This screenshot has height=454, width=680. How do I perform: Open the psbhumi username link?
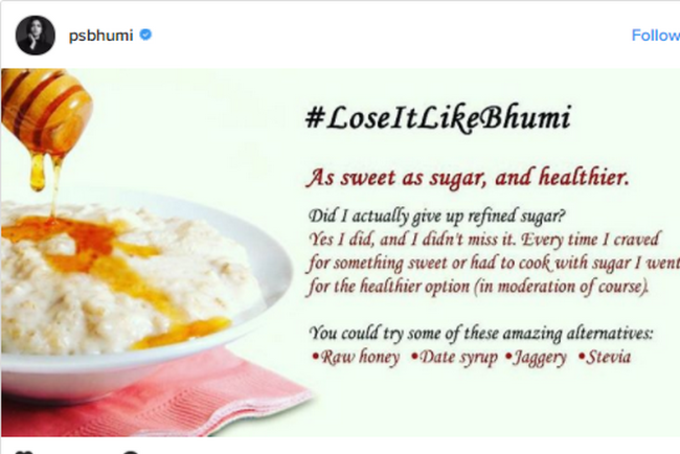pyautogui.click(x=101, y=35)
